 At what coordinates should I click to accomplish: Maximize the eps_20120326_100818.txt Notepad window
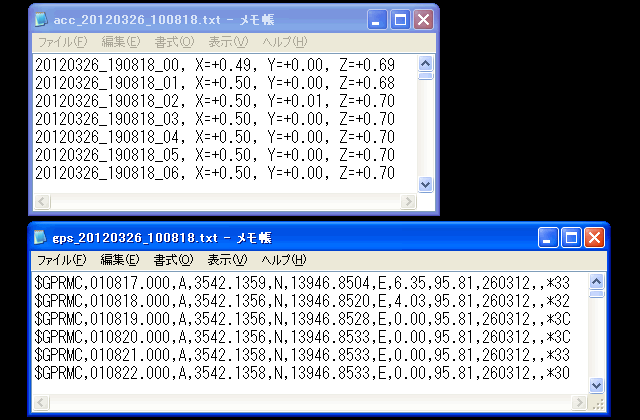click(x=572, y=237)
